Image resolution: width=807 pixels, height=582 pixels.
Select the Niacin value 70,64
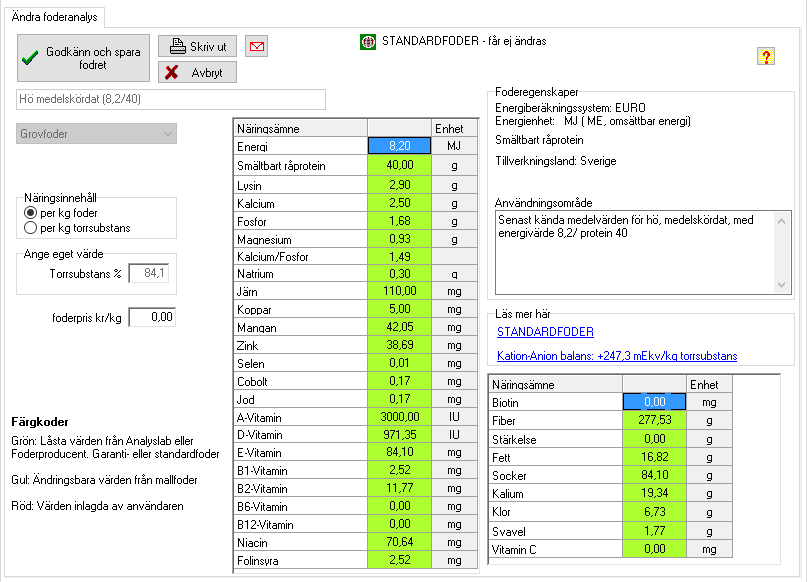point(399,542)
